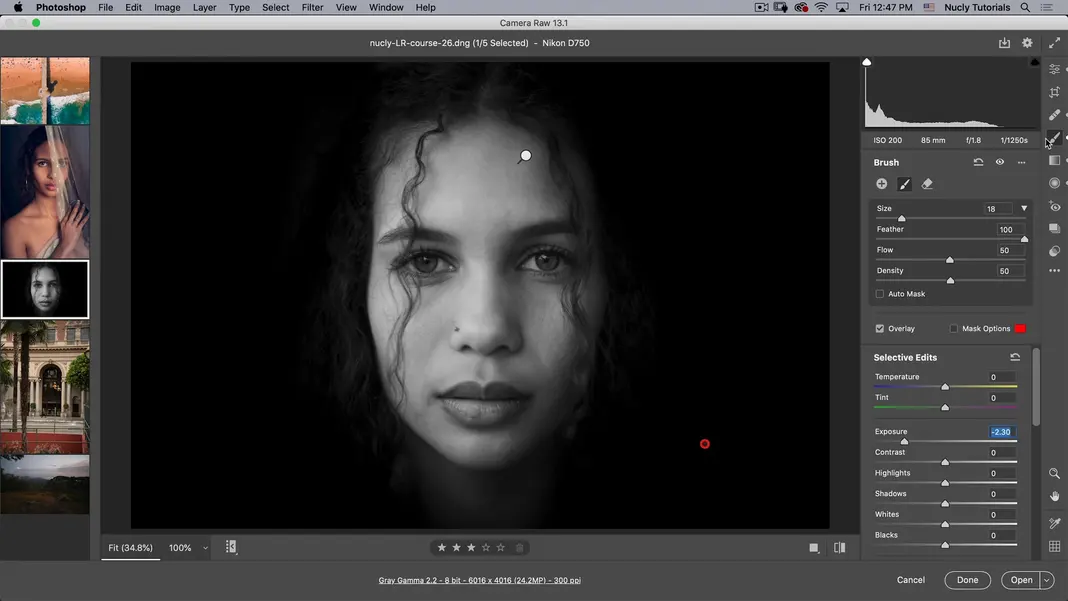Delete image trash icon in rating bar
This screenshot has height=601, width=1068.
click(520, 548)
